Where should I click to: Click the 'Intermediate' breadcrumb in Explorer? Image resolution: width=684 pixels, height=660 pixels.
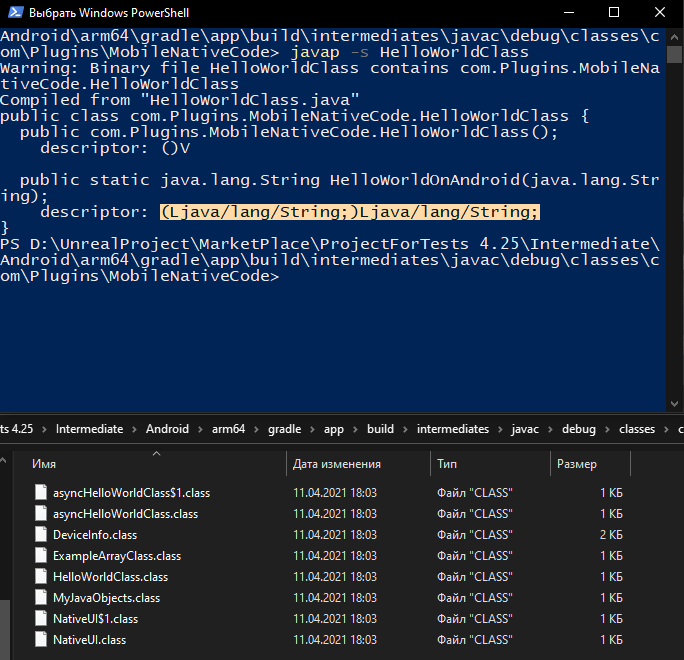pos(89,429)
